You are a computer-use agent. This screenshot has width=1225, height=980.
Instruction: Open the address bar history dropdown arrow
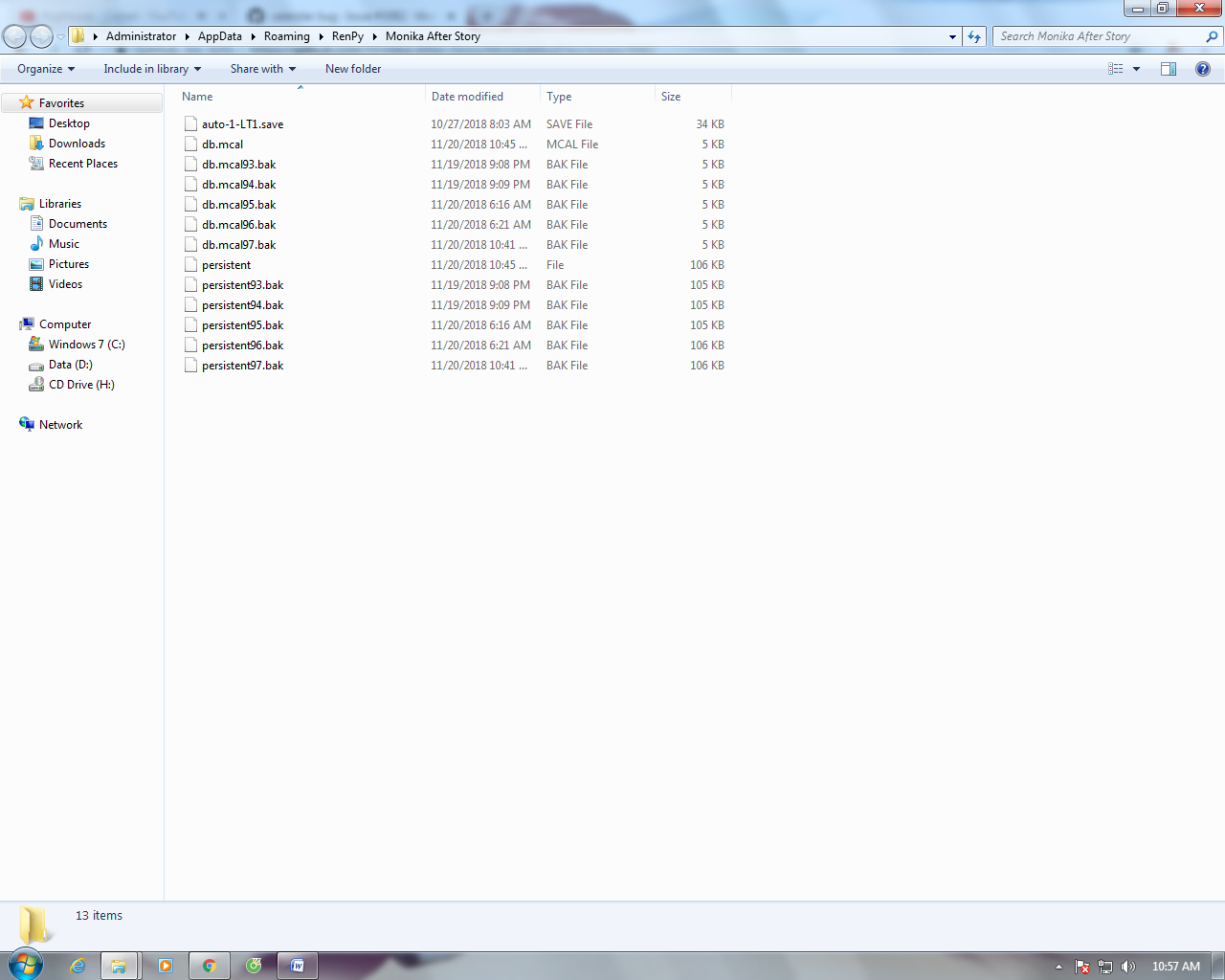pyautogui.click(x=952, y=36)
